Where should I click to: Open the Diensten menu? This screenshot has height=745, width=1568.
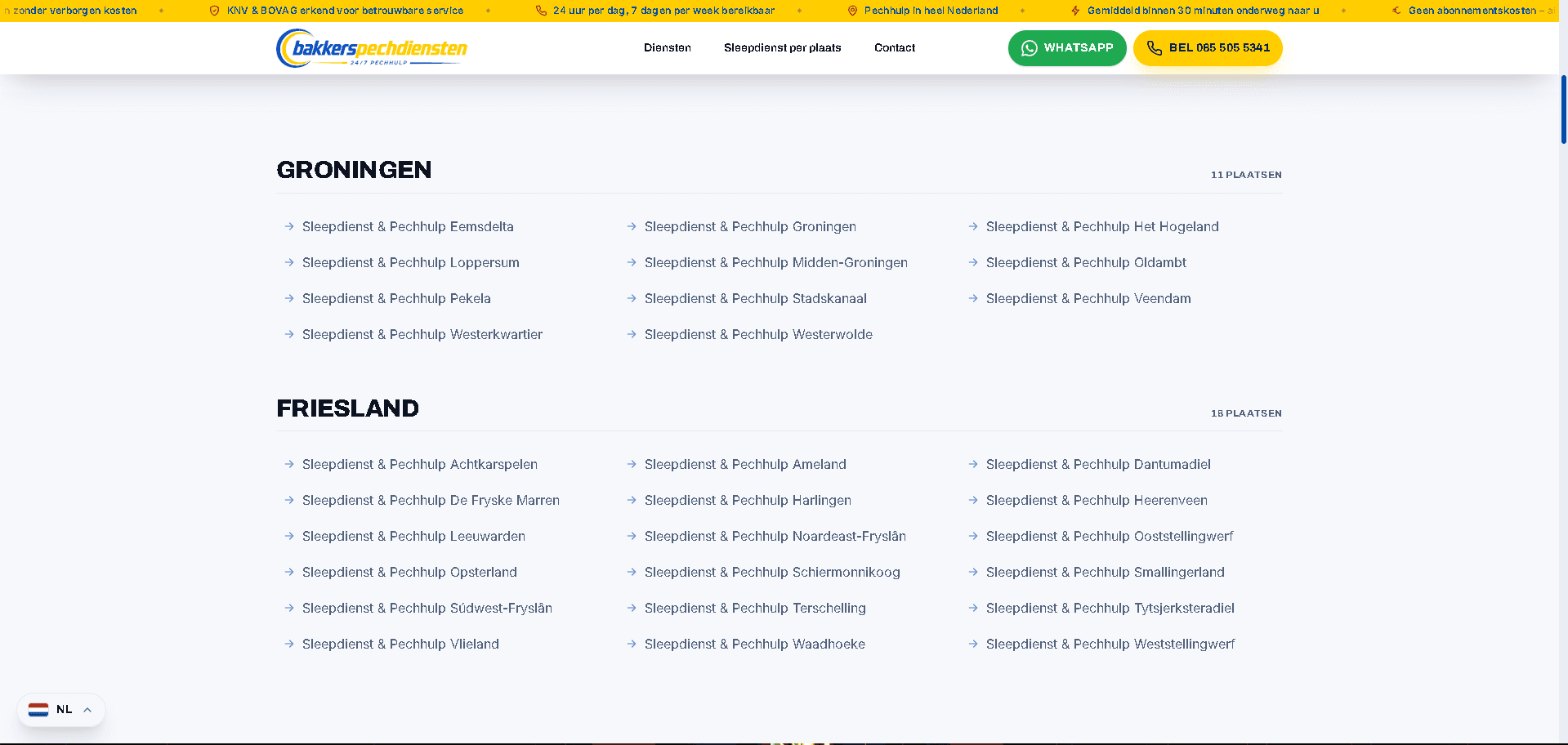[668, 48]
